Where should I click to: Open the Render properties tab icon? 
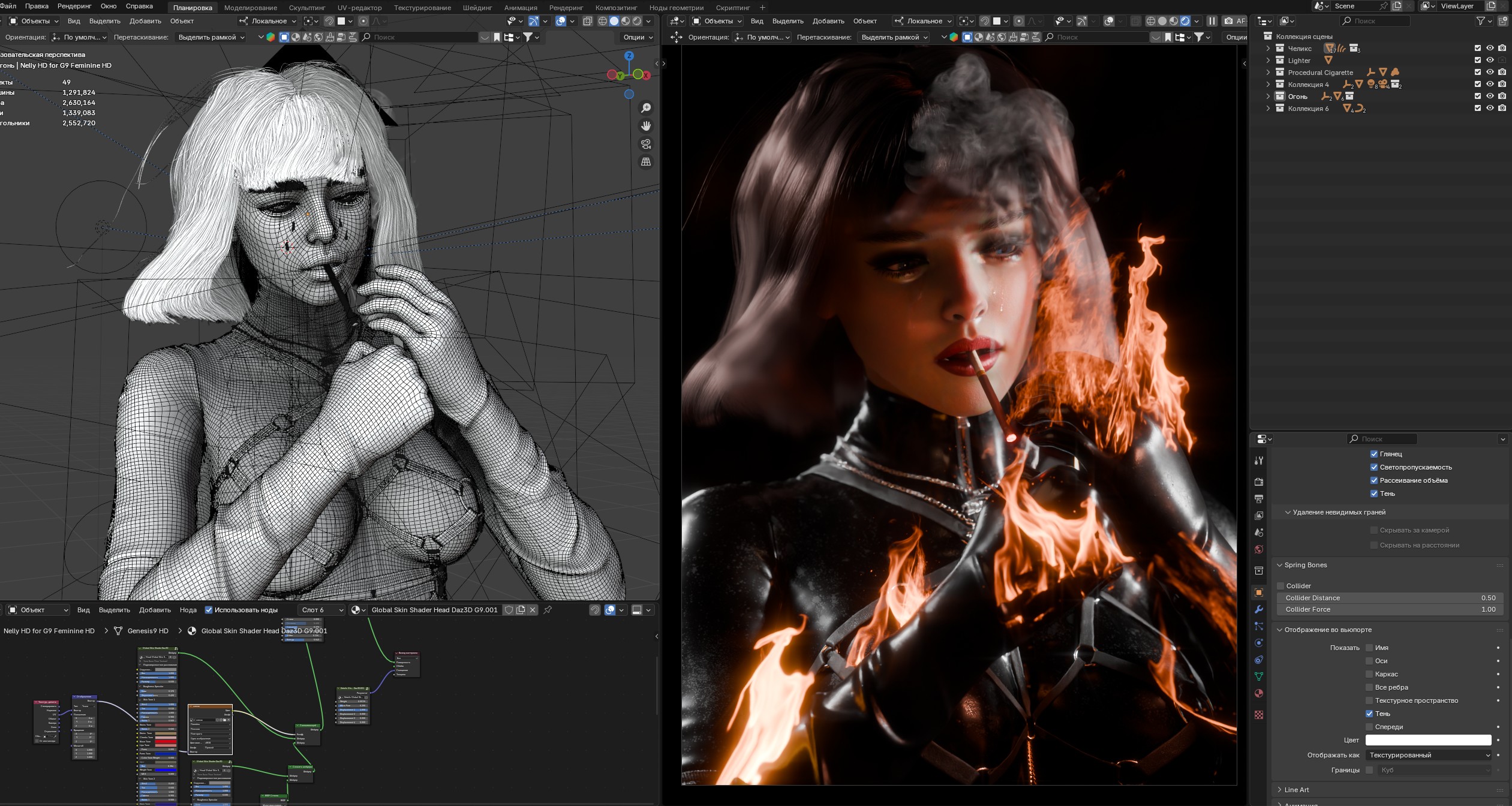click(1259, 482)
